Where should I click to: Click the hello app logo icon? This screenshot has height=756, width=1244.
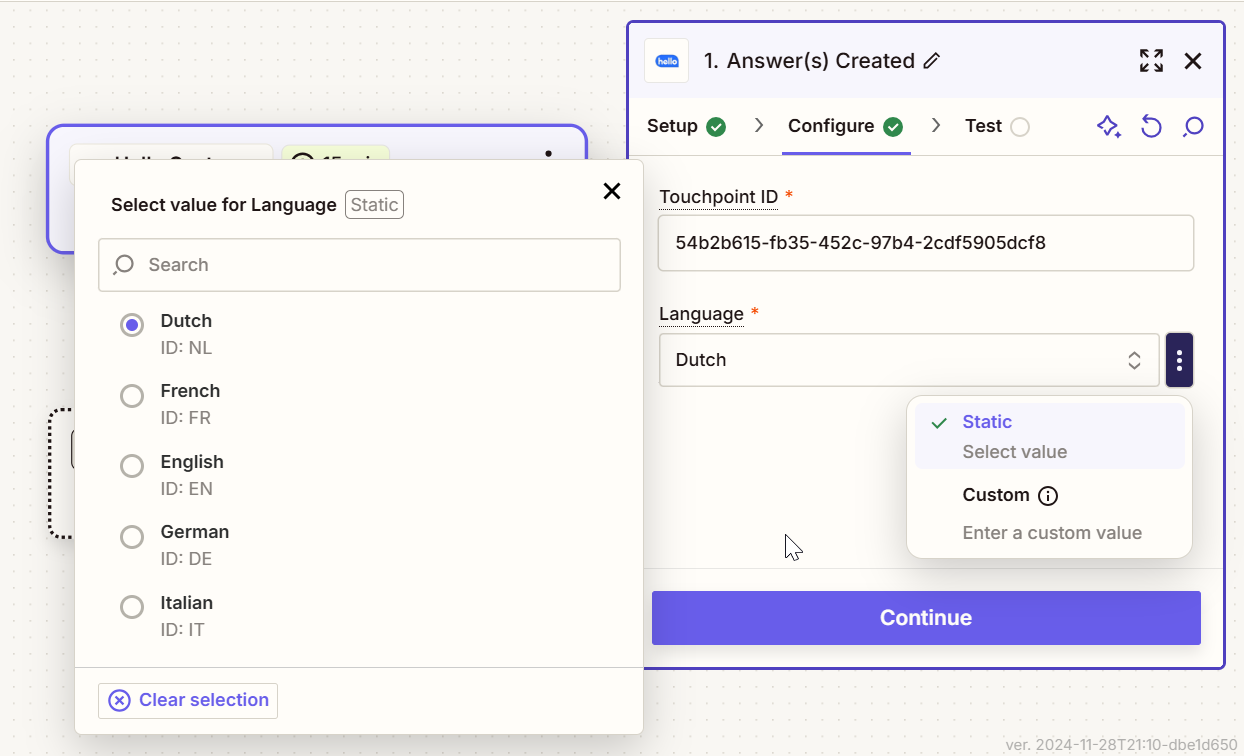tap(667, 61)
